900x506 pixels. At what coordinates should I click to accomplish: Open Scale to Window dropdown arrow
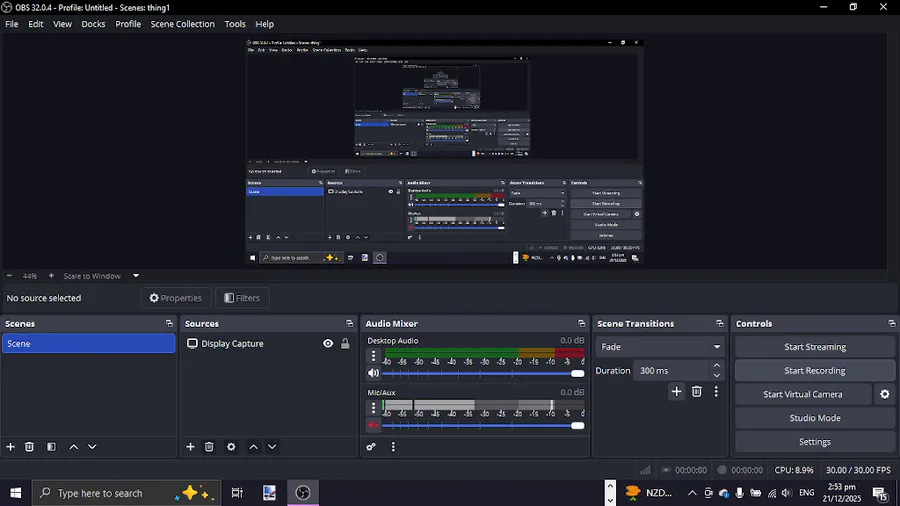pos(136,276)
